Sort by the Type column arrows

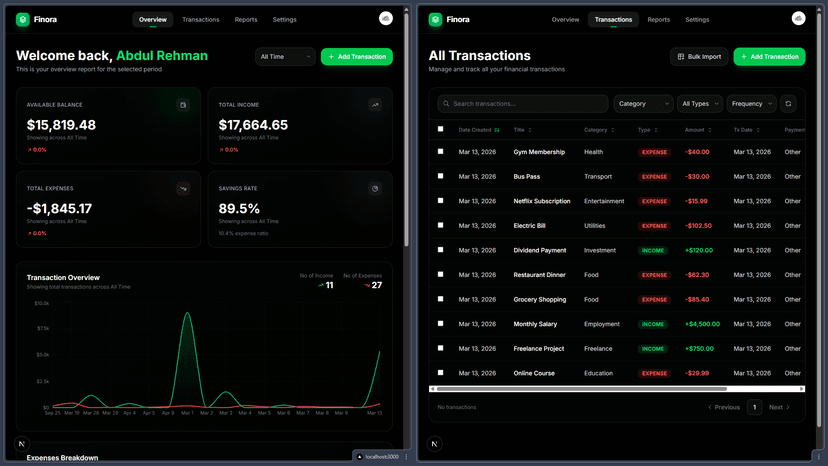pos(656,130)
